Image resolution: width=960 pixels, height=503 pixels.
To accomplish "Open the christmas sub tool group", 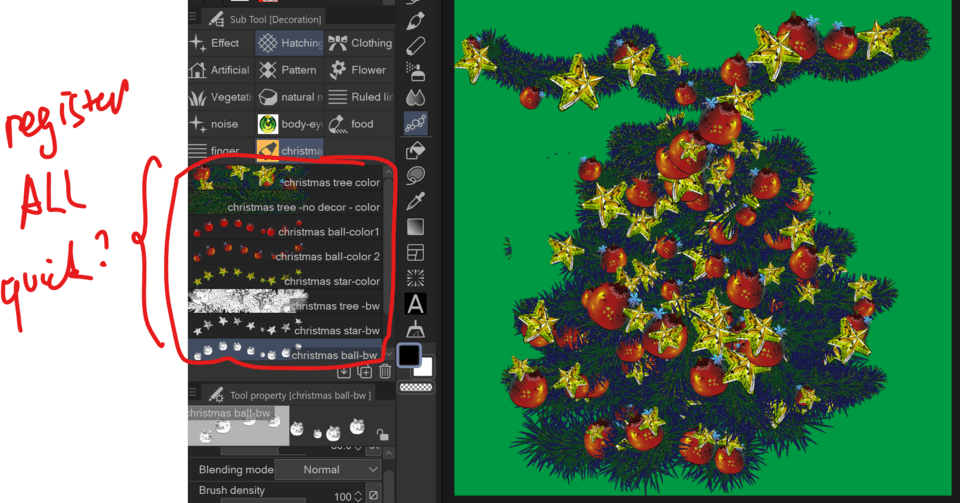I will (x=289, y=150).
